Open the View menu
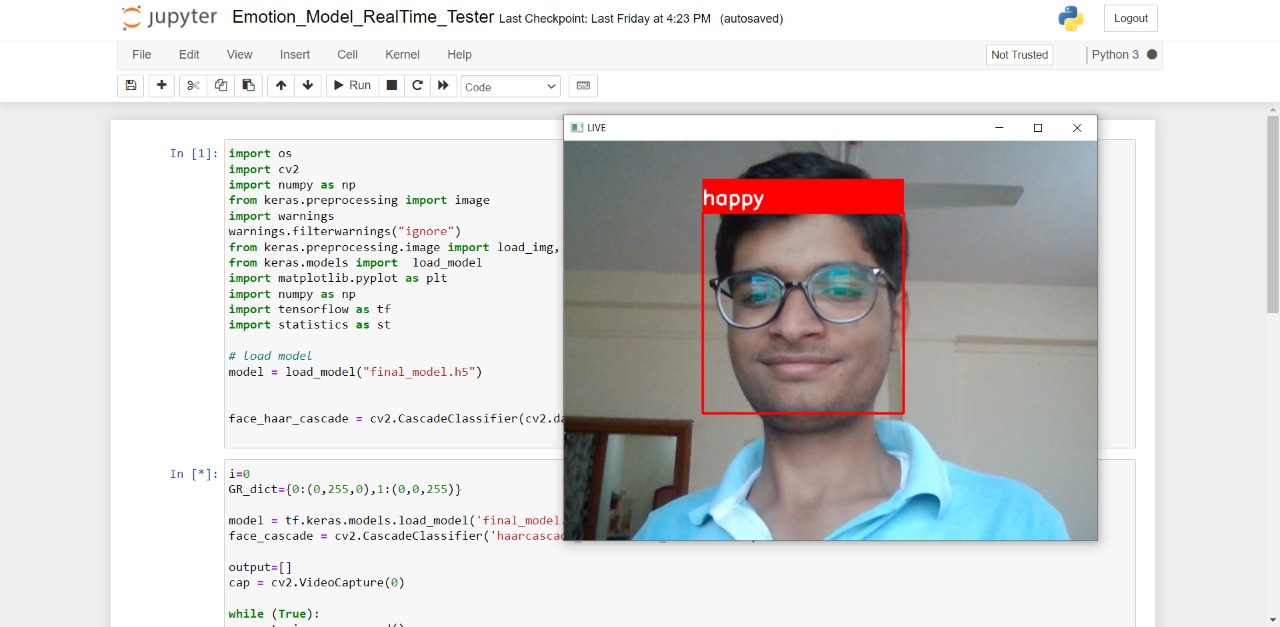1280x627 pixels. (240, 55)
